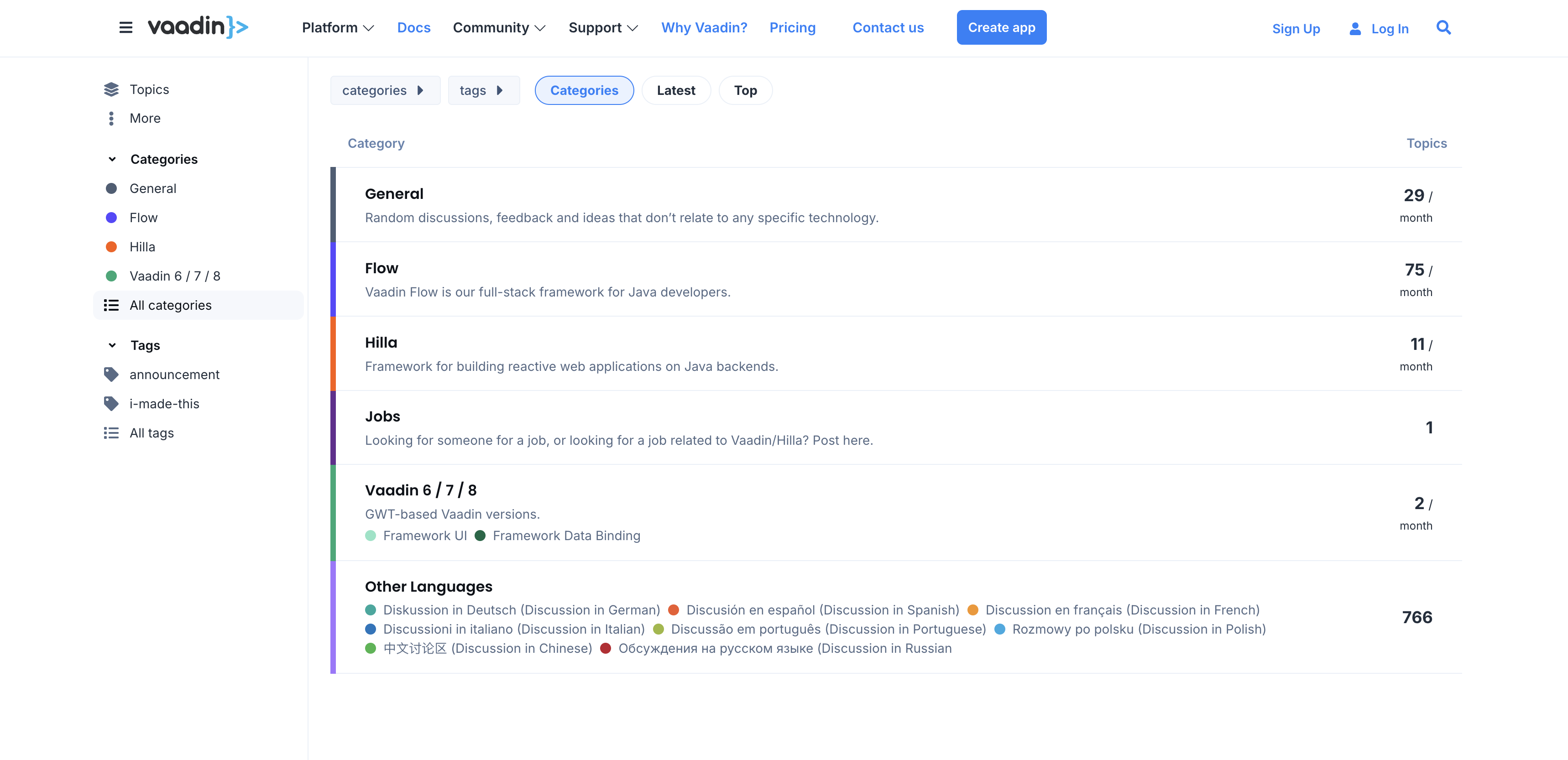The image size is (1568, 760).
Task: Click the gray General category dot in sidebar
Action: (x=111, y=188)
